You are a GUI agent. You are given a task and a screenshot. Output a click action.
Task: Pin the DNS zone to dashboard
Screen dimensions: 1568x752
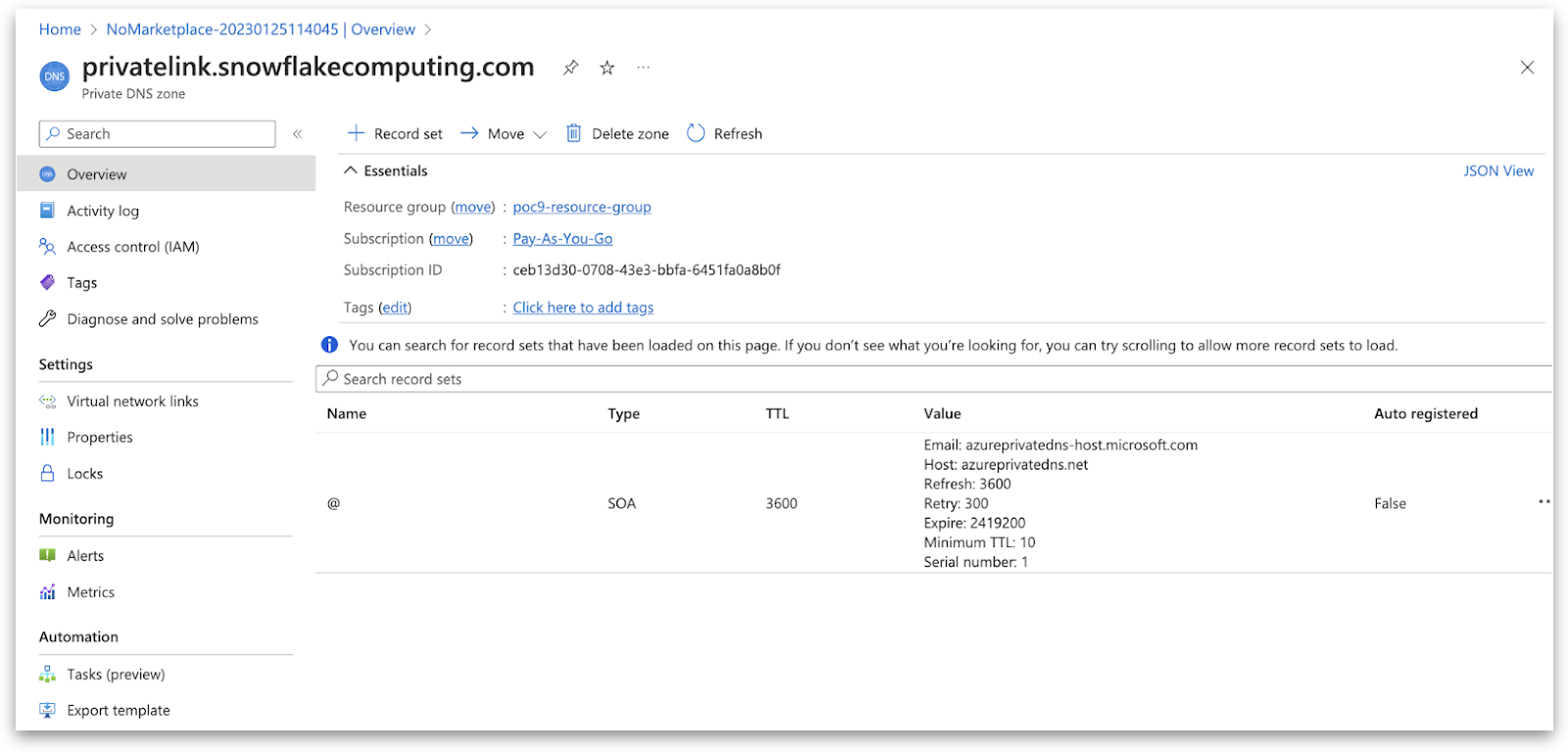[x=570, y=68]
